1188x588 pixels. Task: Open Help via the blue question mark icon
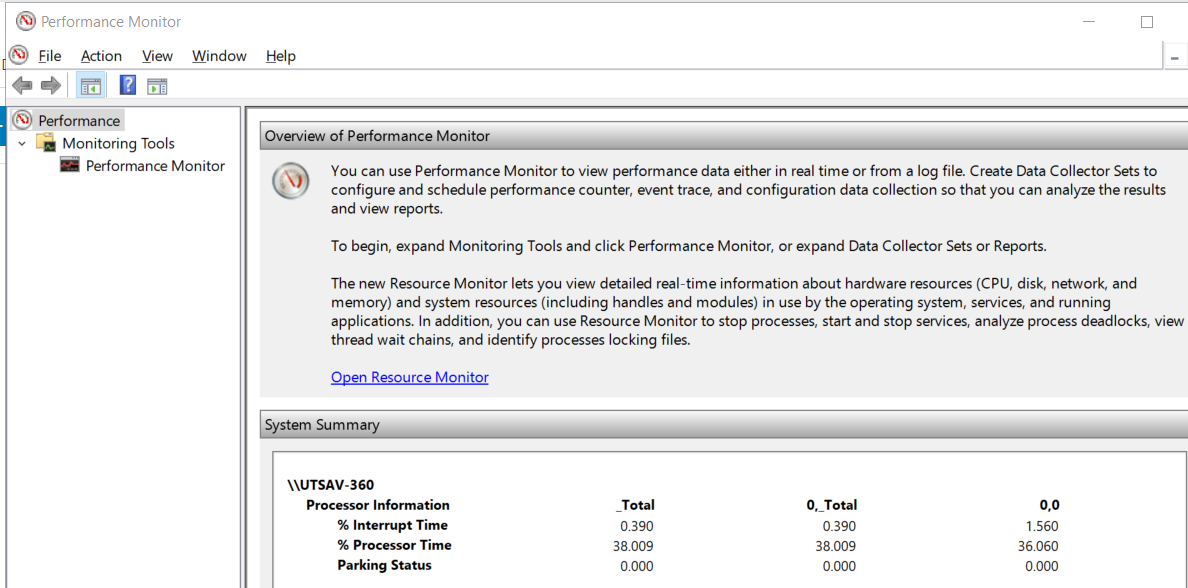coord(128,86)
